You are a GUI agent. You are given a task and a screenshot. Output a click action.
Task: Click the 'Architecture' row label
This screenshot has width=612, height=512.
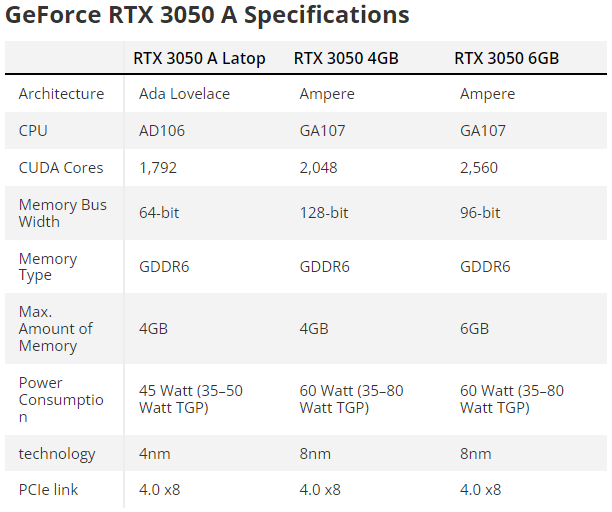pyautogui.click(x=61, y=94)
